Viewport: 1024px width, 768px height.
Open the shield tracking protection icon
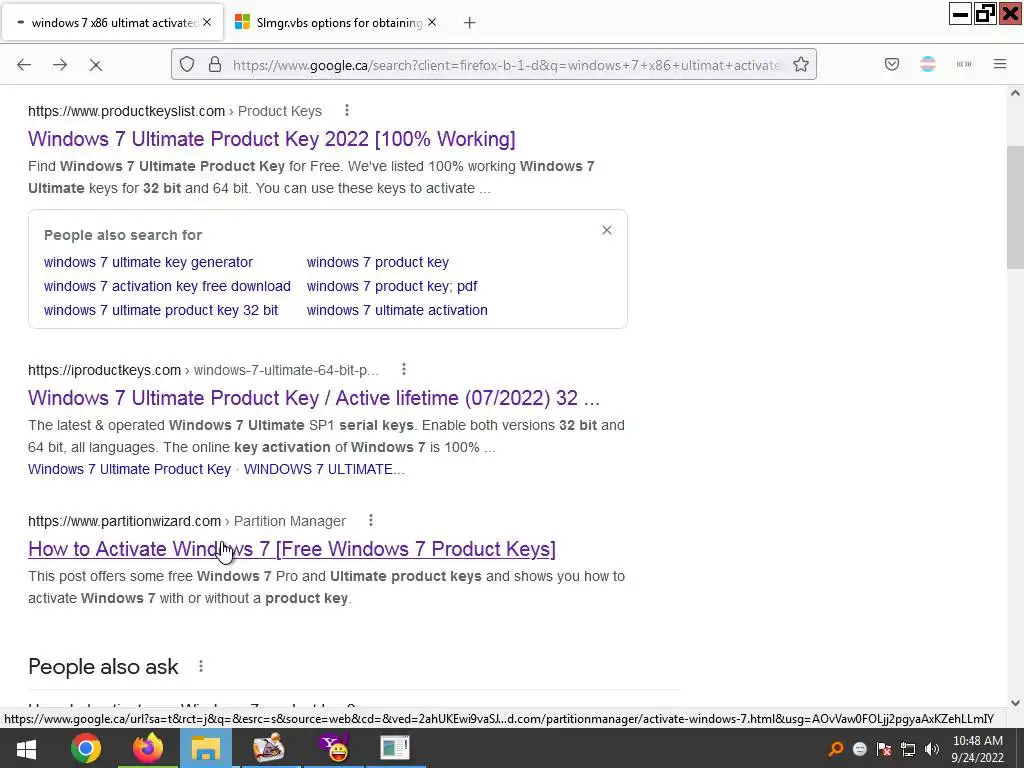(x=187, y=65)
